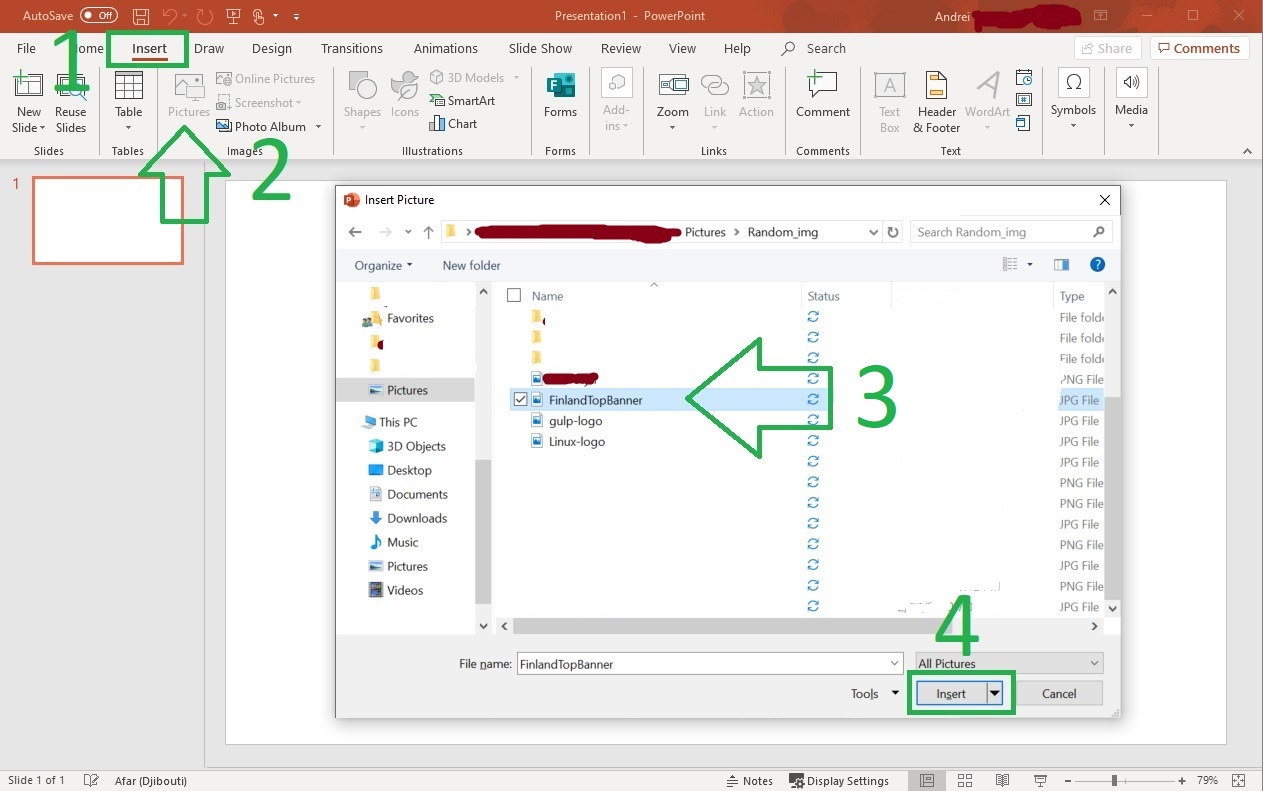The image size is (1263, 791).
Task: Insert a Comment from ribbon
Action: click(x=823, y=96)
